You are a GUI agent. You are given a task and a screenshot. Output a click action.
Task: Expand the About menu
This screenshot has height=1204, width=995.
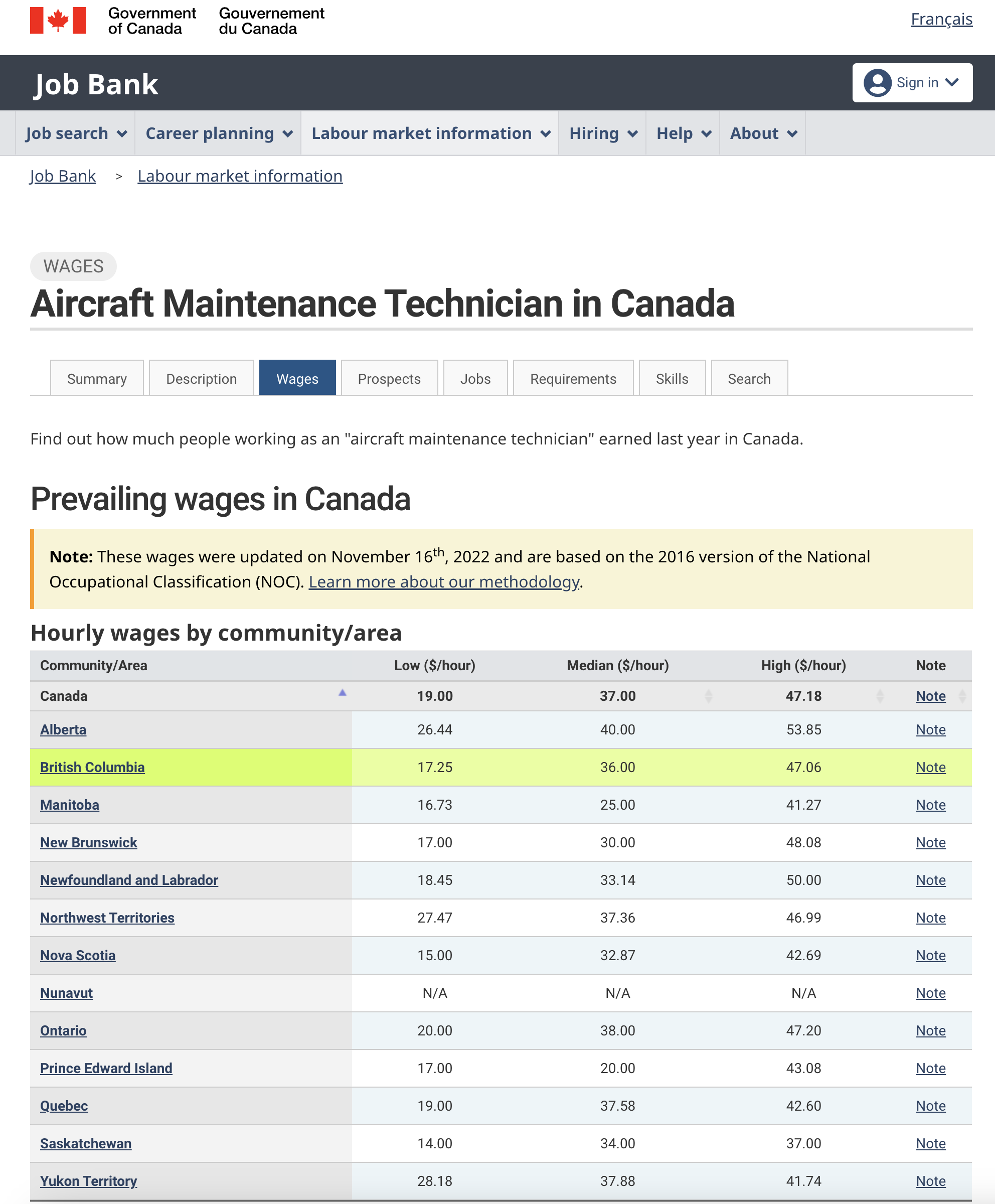tap(763, 133)
